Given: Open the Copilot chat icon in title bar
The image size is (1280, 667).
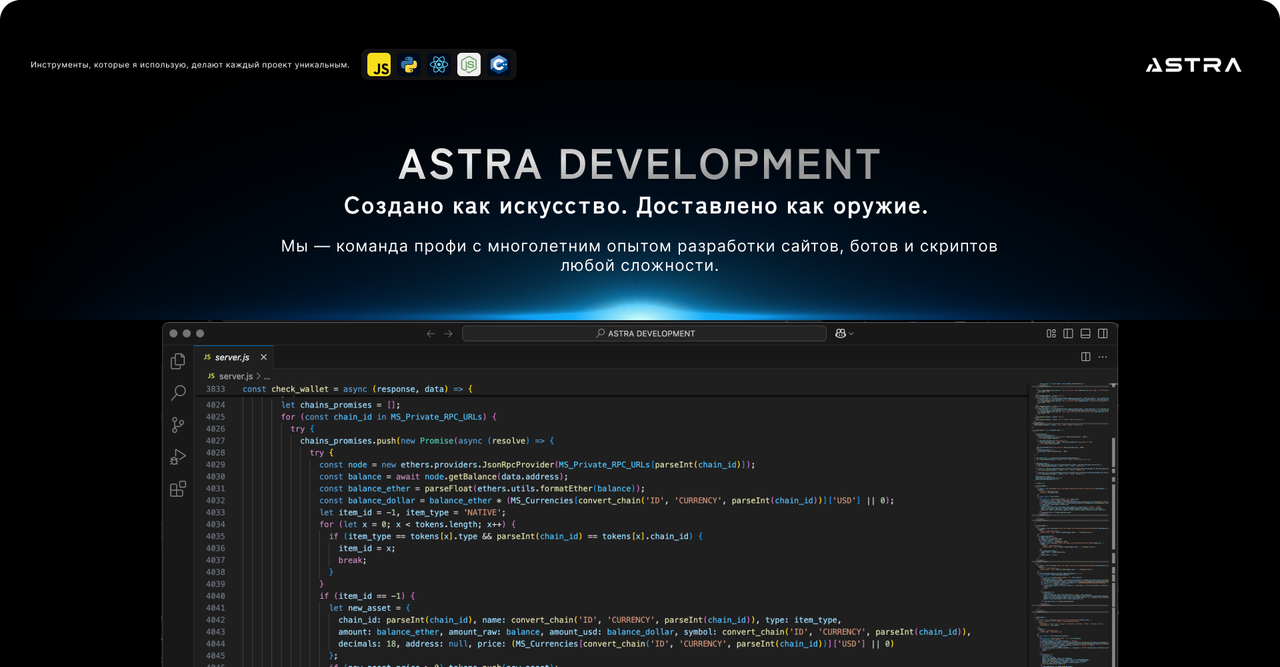Looking at the screenshot, I should click(x=840, y=333).
